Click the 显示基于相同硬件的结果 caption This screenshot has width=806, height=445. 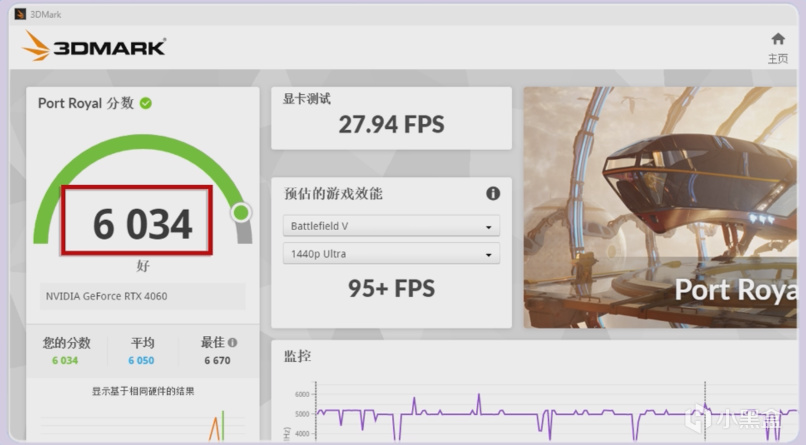[x=143, y=391]
